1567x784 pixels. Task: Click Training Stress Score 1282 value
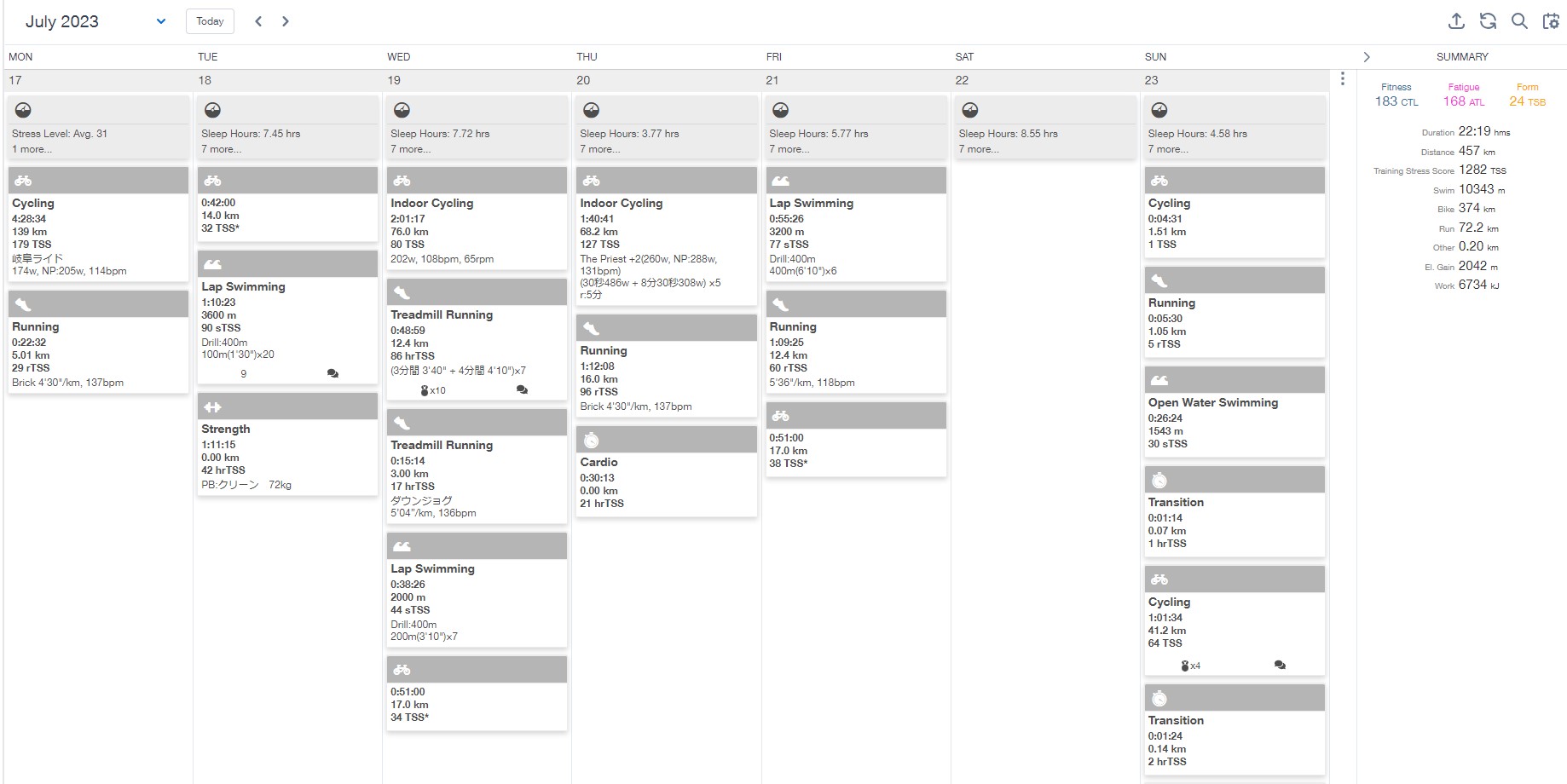(x=1483, y=170)
